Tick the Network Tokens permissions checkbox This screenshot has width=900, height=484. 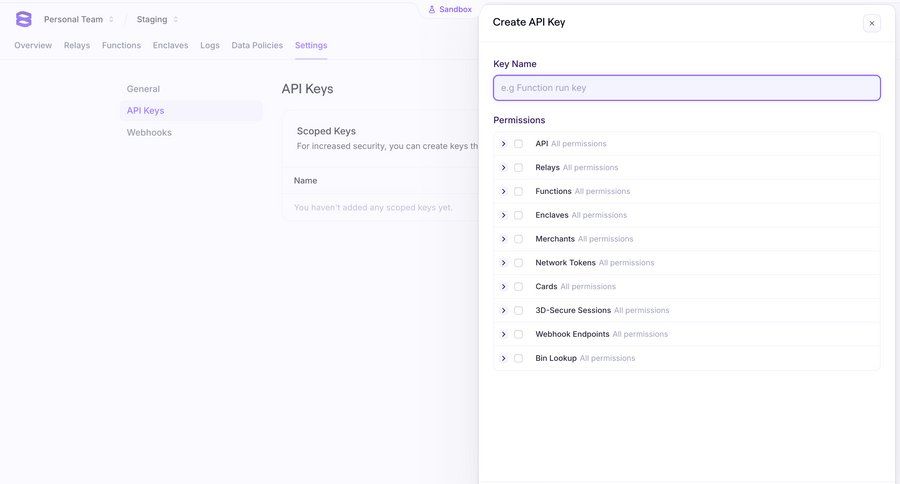(518, 263)
